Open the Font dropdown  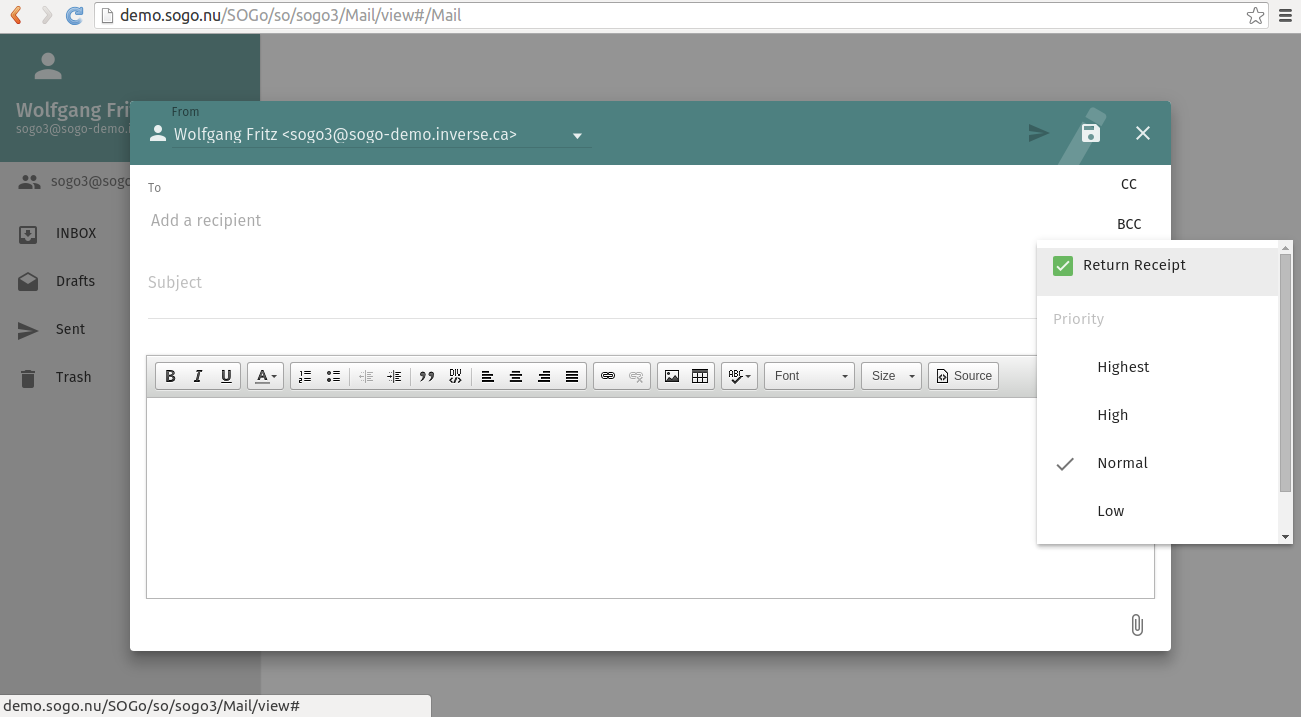pyautogui.click(x=809, y=376)
